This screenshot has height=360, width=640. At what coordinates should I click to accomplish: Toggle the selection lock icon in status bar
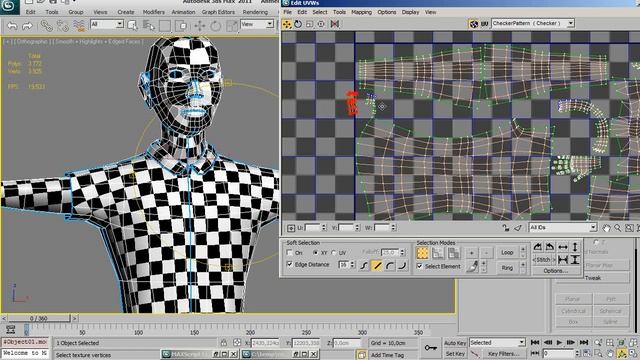224,343
